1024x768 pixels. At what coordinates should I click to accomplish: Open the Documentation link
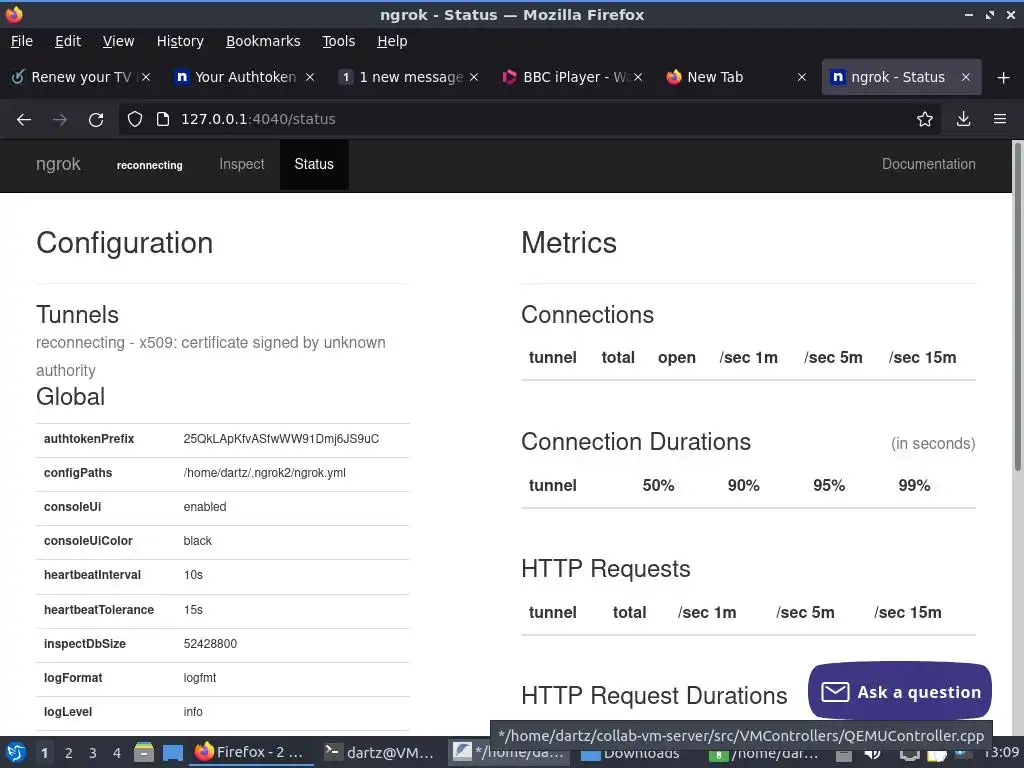click(x=929, y=165)
